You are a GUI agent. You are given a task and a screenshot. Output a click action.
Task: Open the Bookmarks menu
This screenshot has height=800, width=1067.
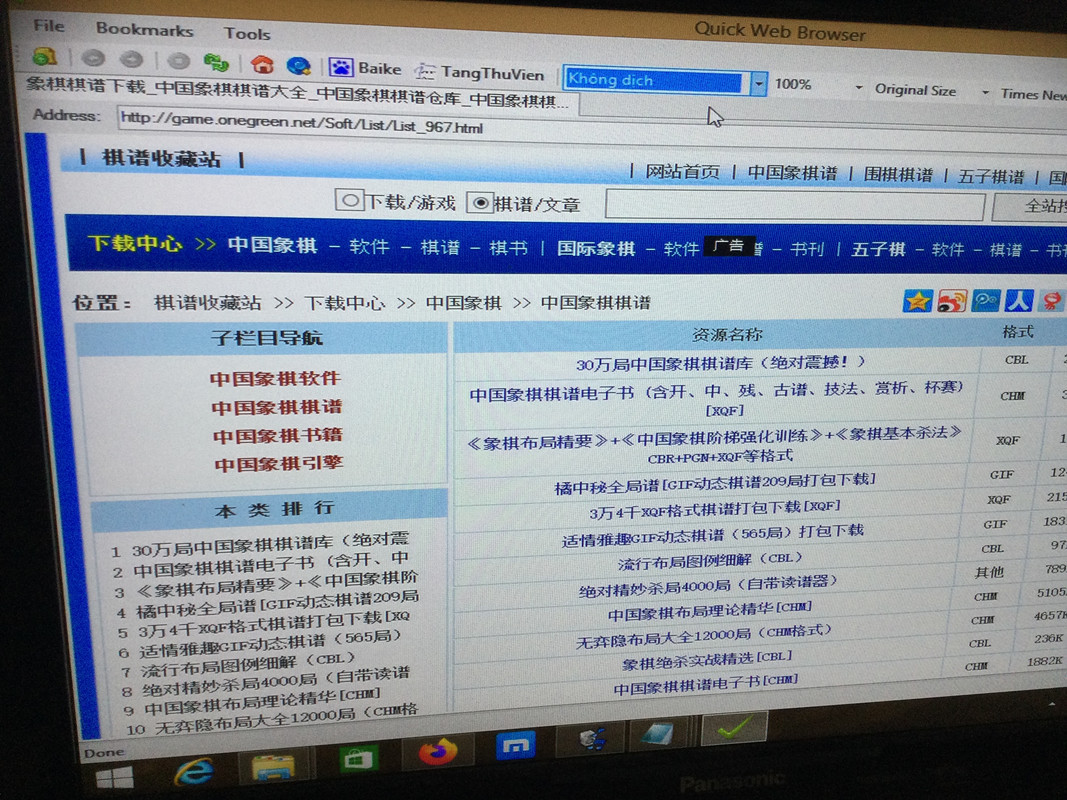tap(144, 29)
